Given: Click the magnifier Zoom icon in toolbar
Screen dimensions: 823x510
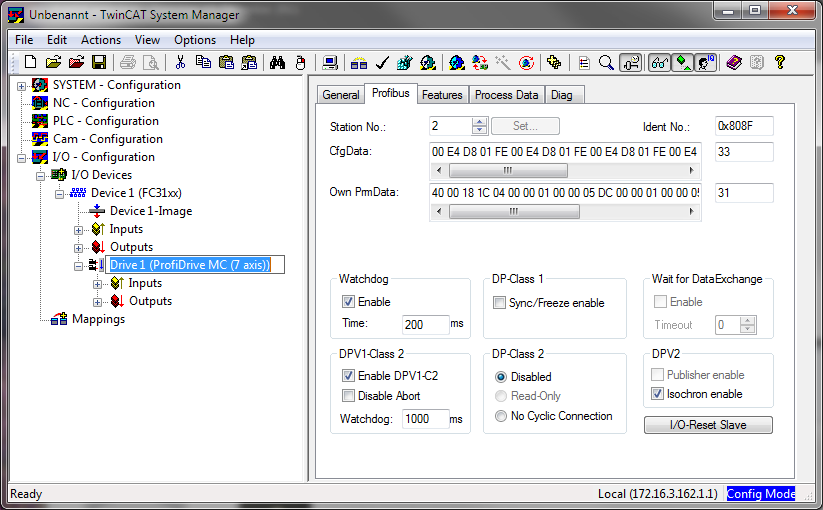Looking at the screenshot, I should (606, 62).
